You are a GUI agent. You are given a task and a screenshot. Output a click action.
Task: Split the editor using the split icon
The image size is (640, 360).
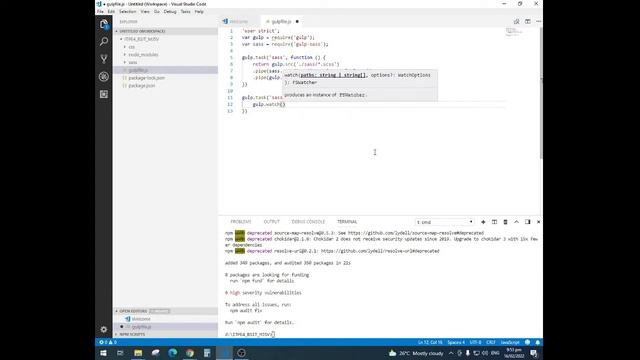[528, 21]
